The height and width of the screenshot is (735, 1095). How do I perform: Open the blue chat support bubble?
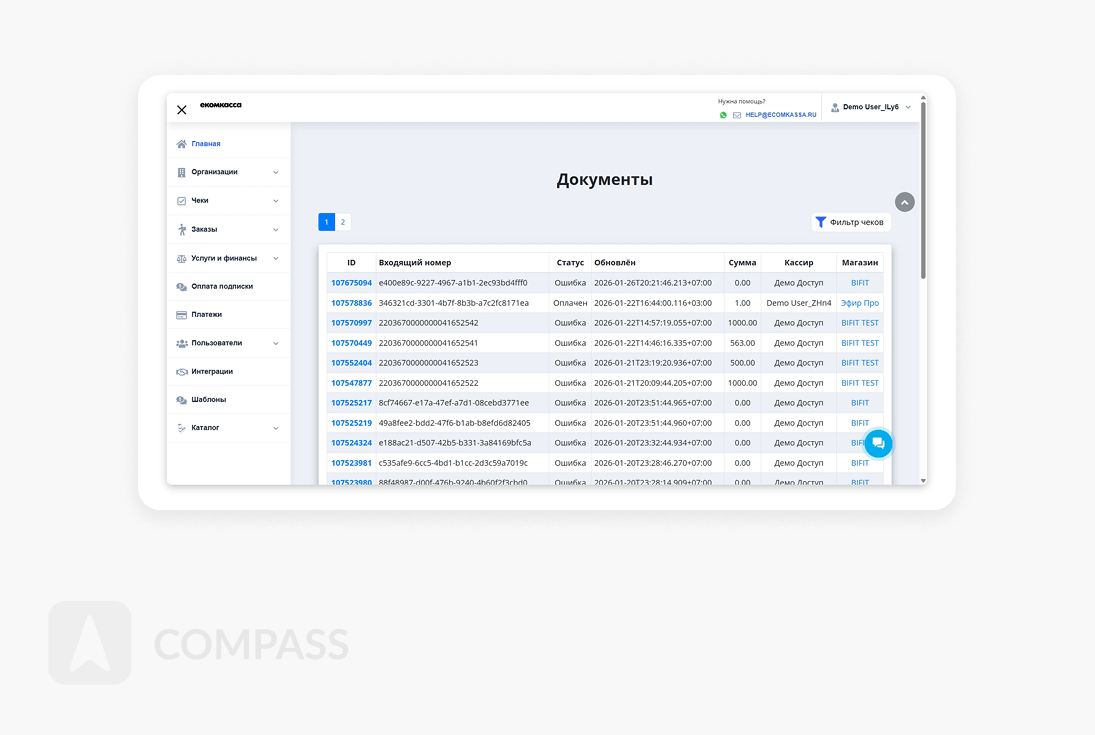878,443
